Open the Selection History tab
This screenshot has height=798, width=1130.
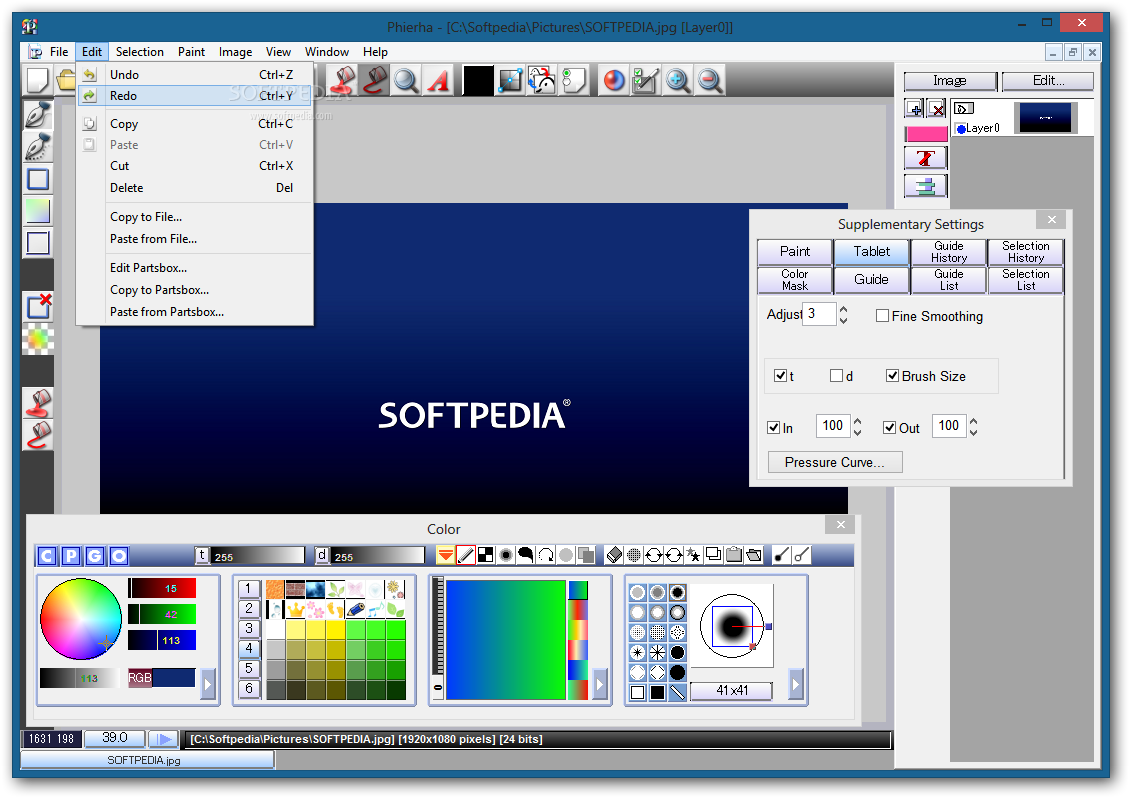point(1026,252)
